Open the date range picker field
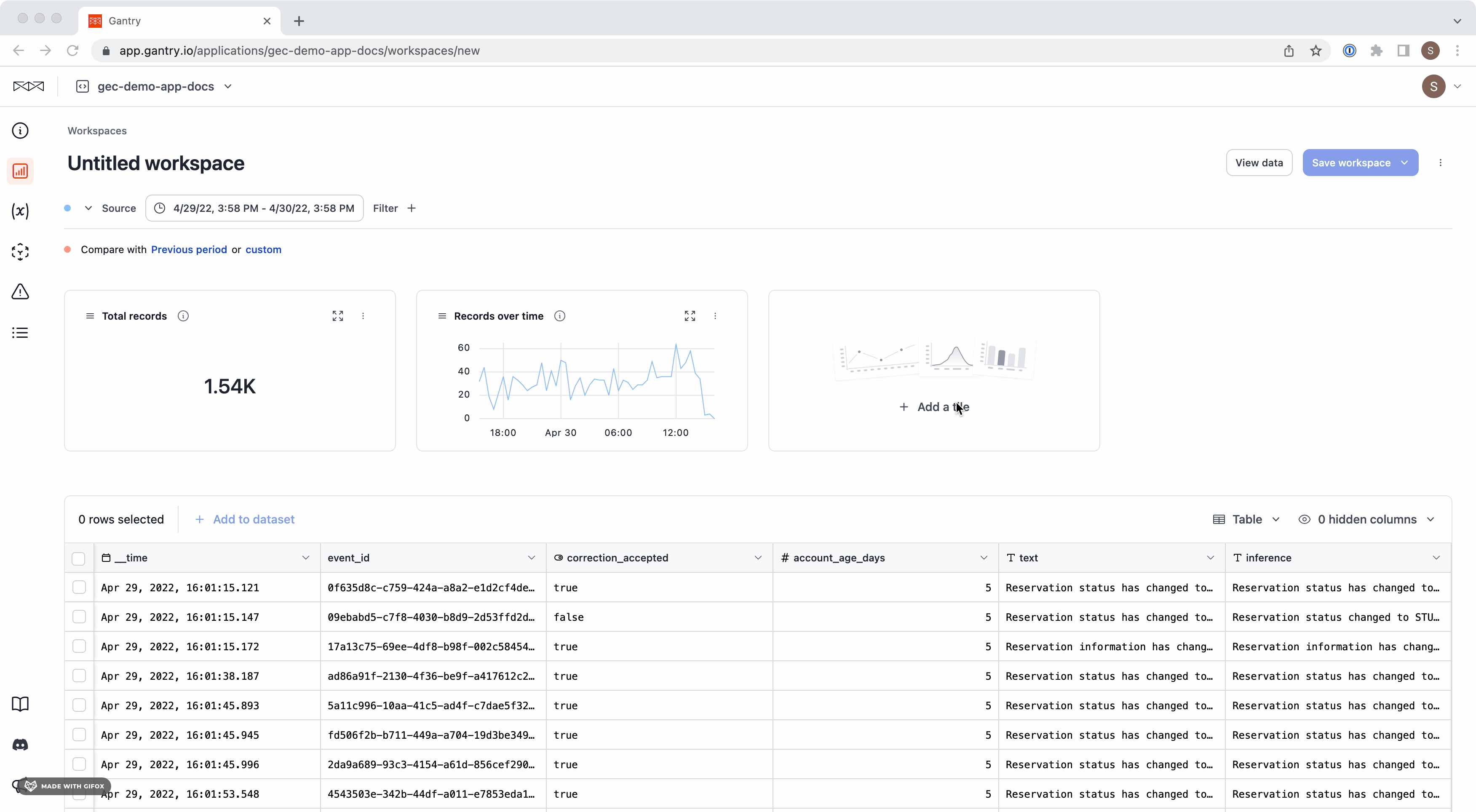The height and width of the screenshot is (812, 1476). click(254, 208)
